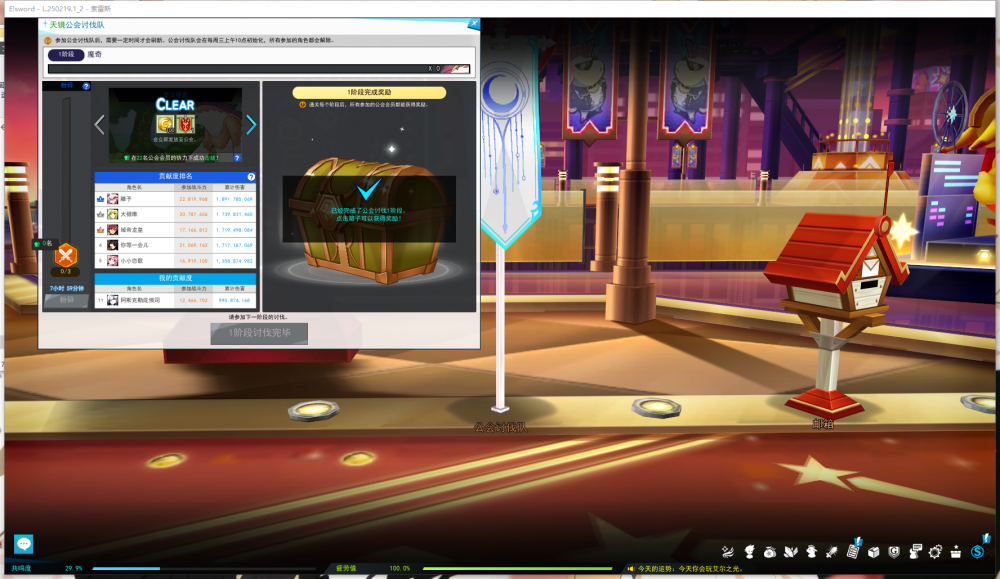Open the chat bubble icon
Image resolution: width=1000 pixels, height=579 pixels.
(24, 544)
